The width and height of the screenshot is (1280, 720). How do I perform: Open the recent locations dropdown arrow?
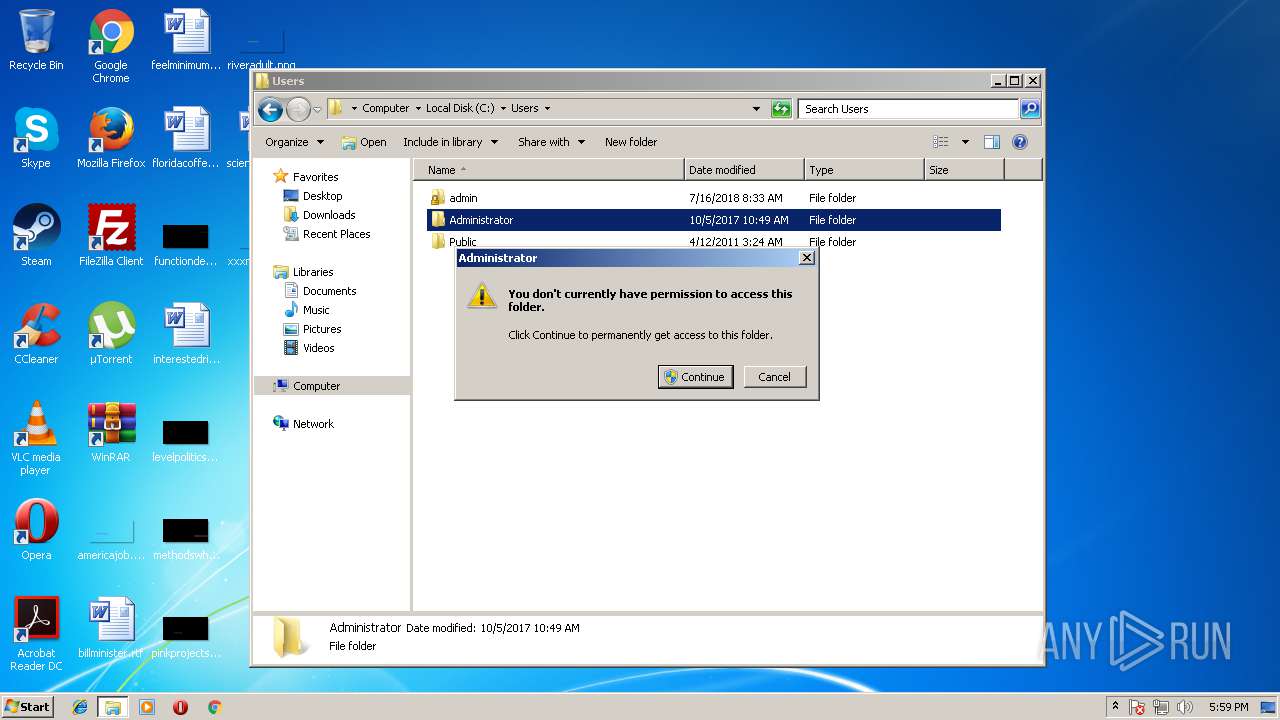click(x=317, y=109)
